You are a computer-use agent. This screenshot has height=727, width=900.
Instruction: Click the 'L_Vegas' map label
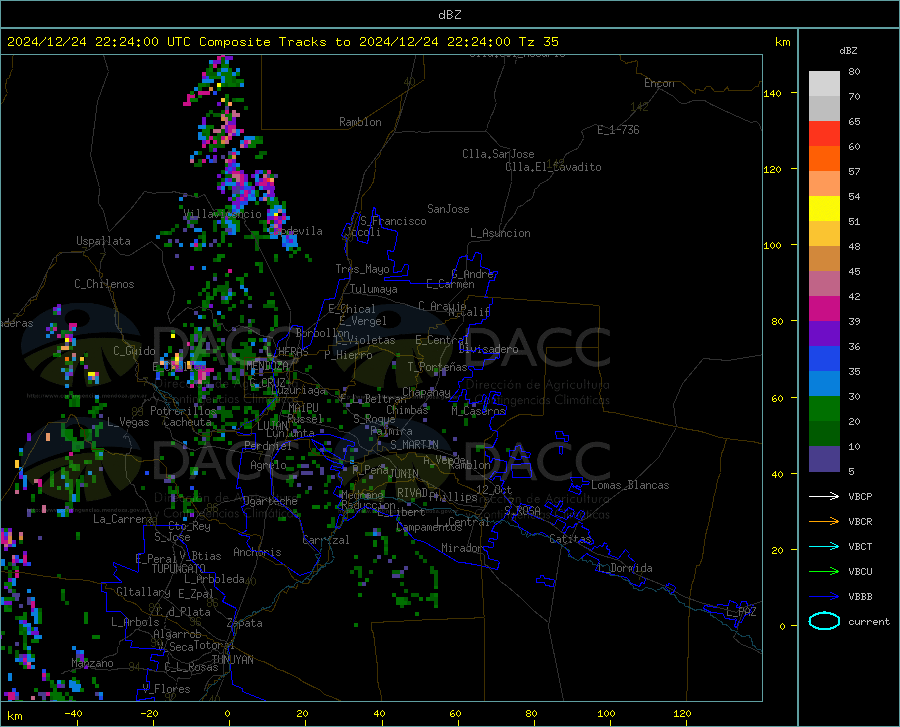click(128, 422)
